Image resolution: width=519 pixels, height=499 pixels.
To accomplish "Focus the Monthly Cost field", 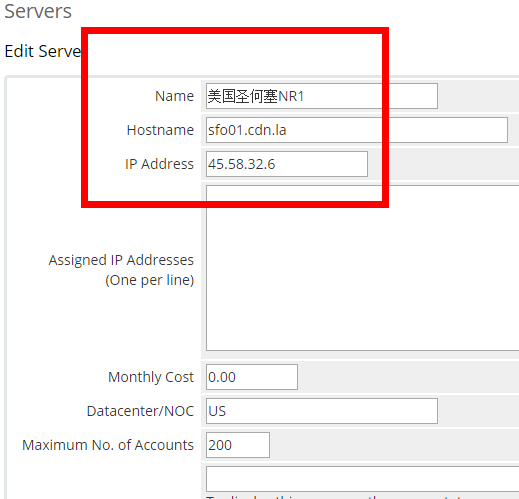I will (252, 377).
